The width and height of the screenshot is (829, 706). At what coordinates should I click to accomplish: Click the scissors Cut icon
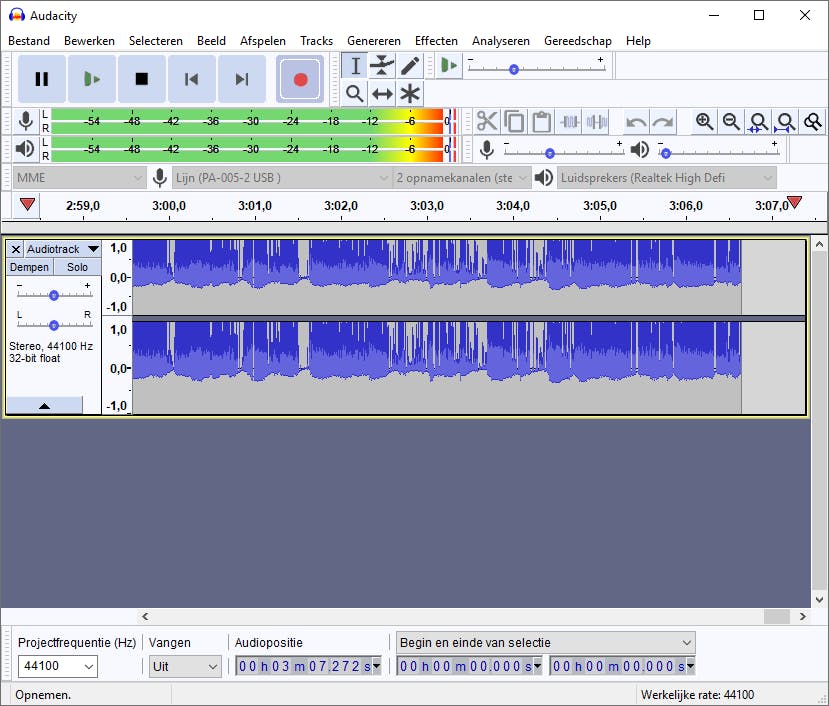pos(487,122)
